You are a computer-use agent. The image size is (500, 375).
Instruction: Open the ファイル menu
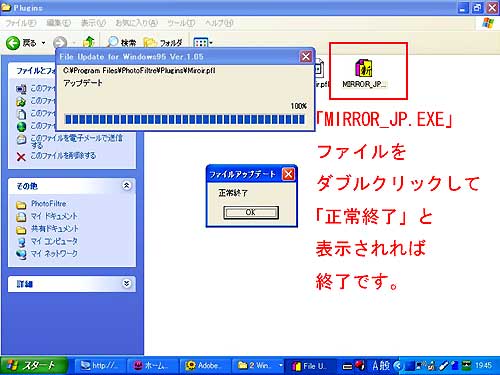coord(21,23)
